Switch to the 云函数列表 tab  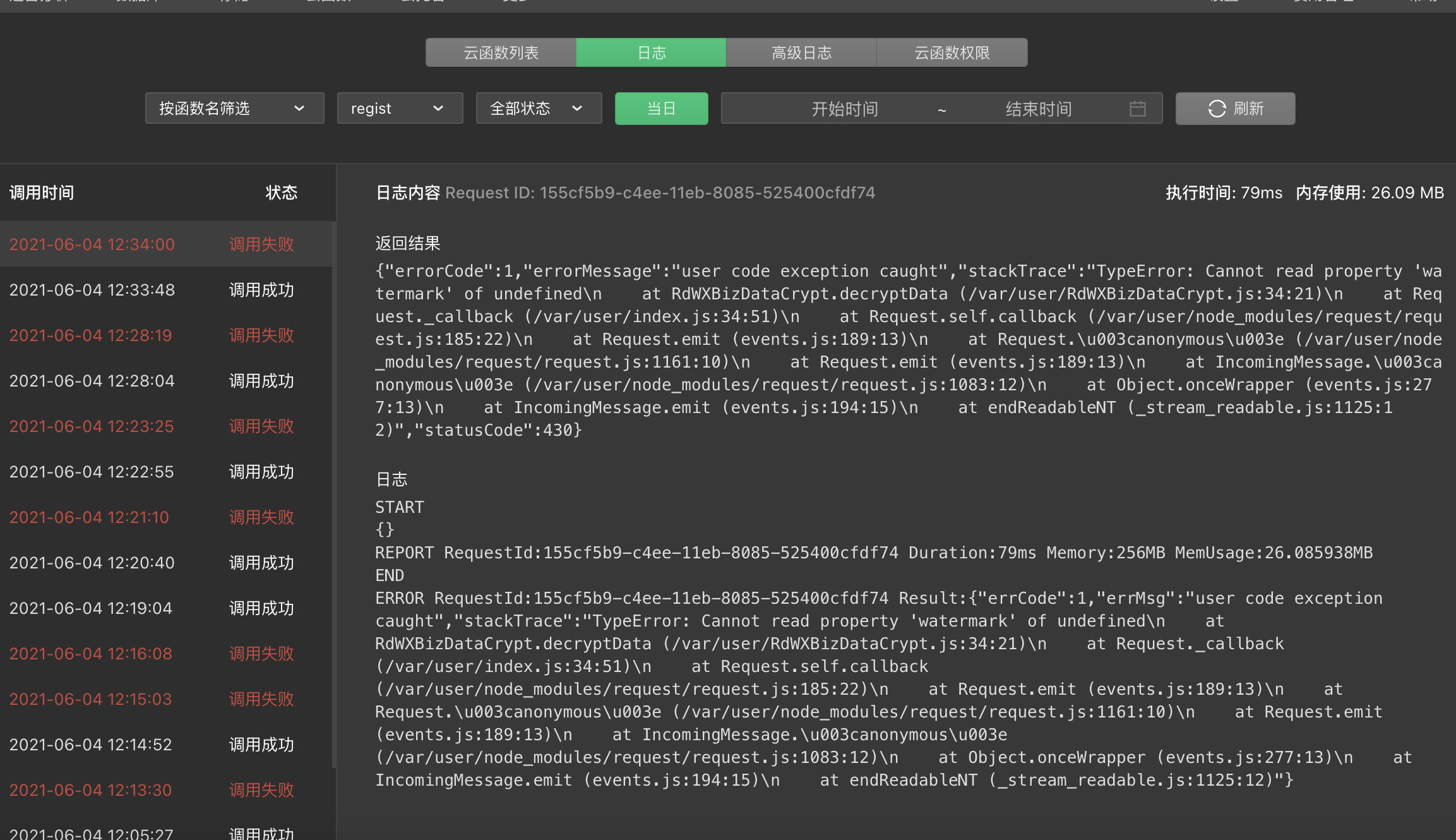(x=501, y=52)
